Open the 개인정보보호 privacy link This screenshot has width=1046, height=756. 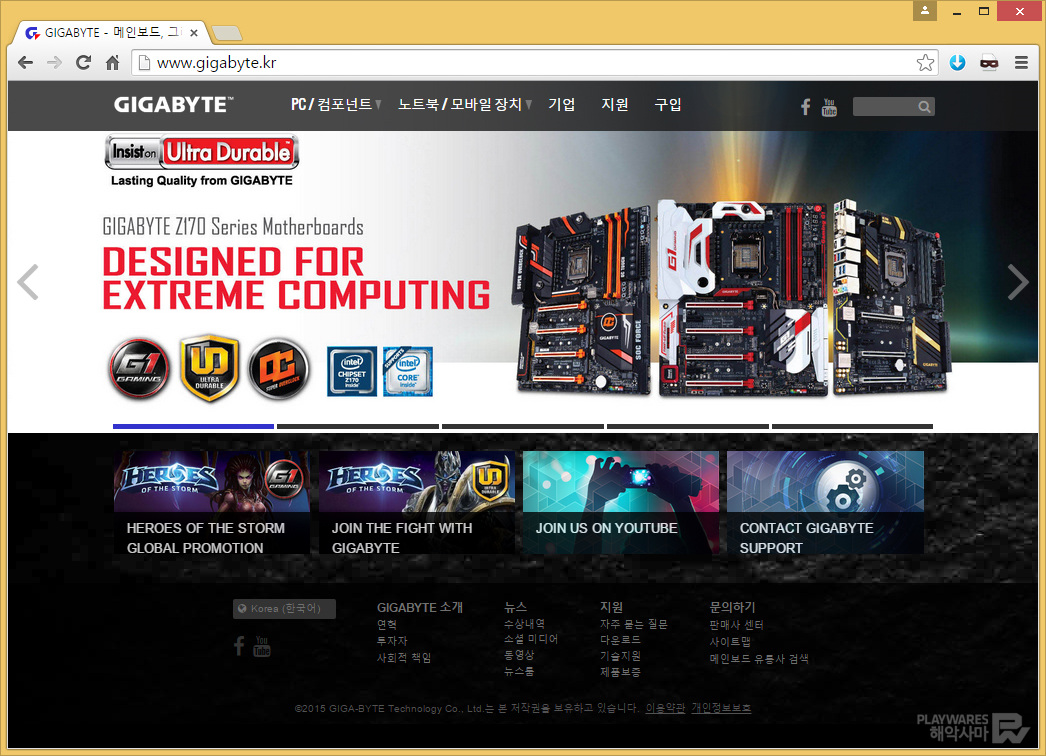721,708
